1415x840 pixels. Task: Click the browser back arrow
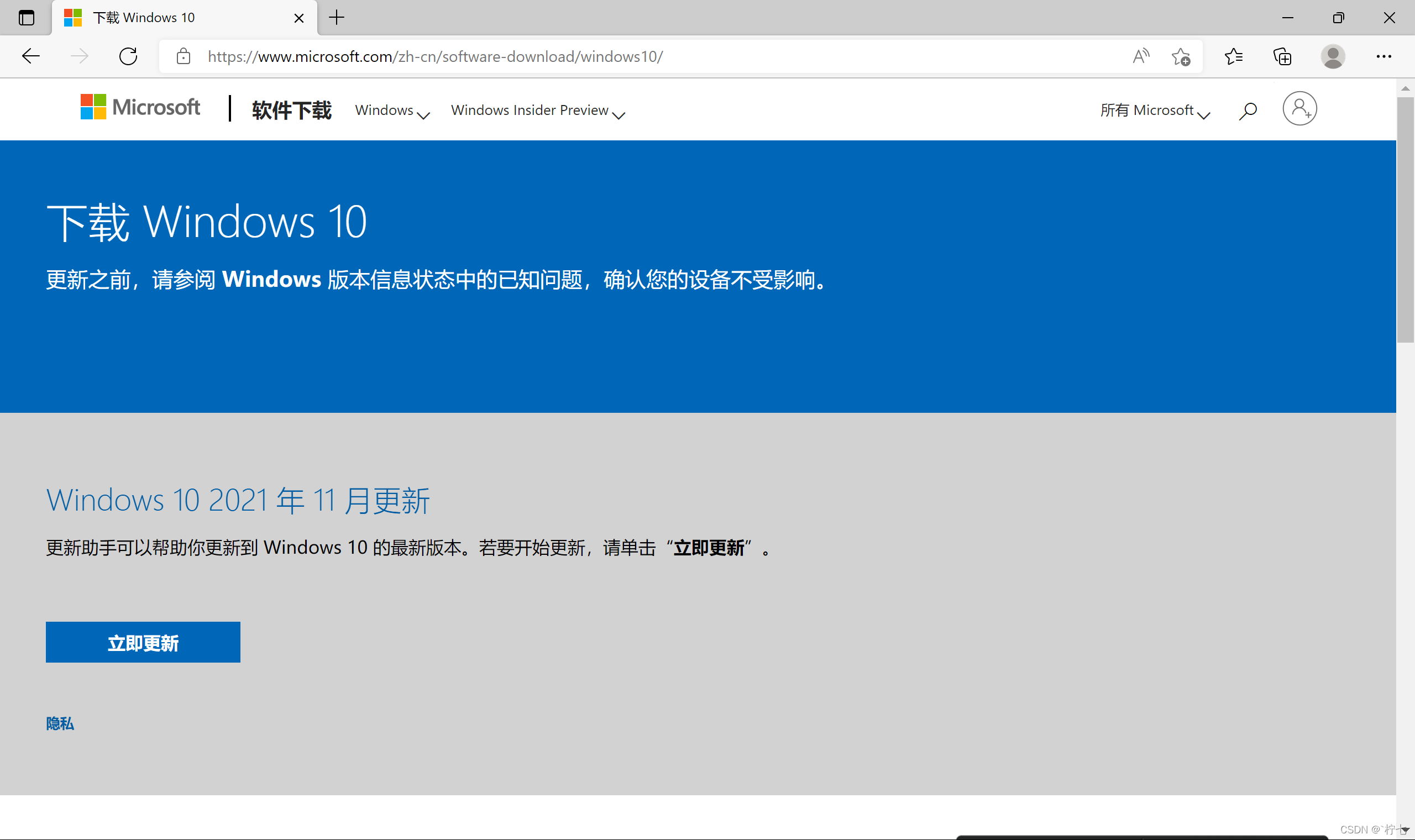[x=30, y=56]
